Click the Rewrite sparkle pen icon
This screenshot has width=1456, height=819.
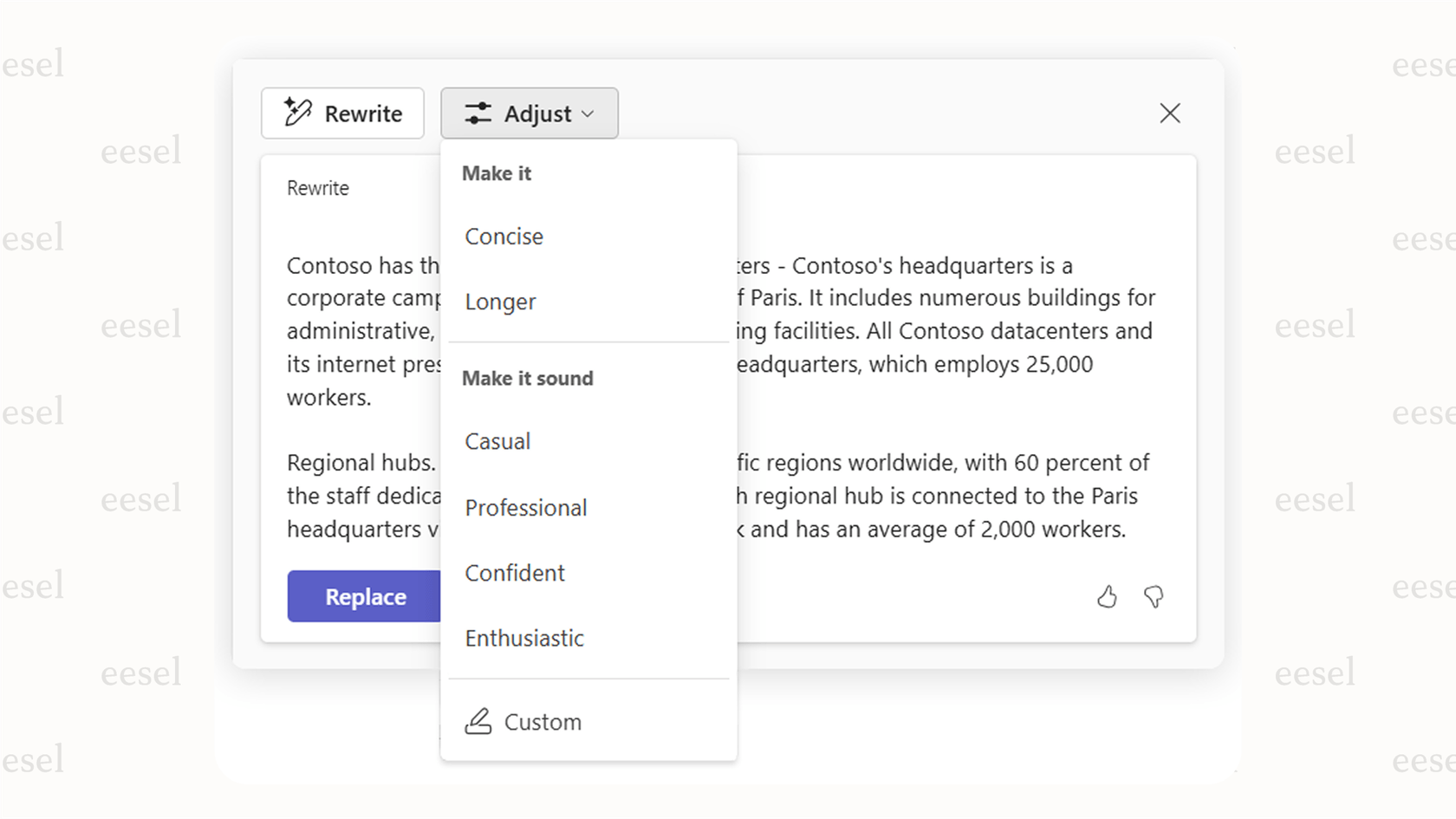[x=298, y=113]
